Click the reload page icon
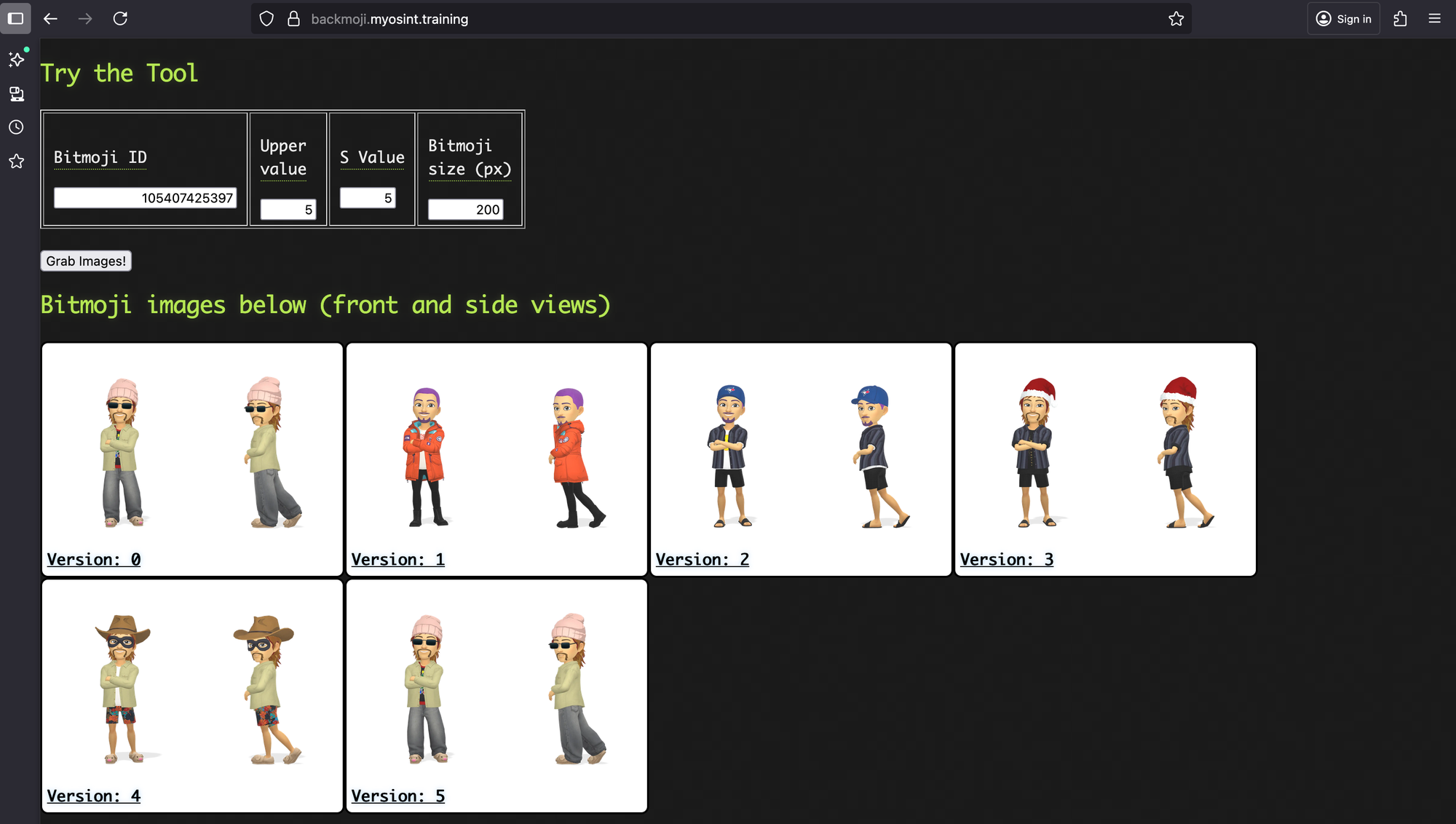The height and width of the screenshot is (824, 1456). pos(120,19)
